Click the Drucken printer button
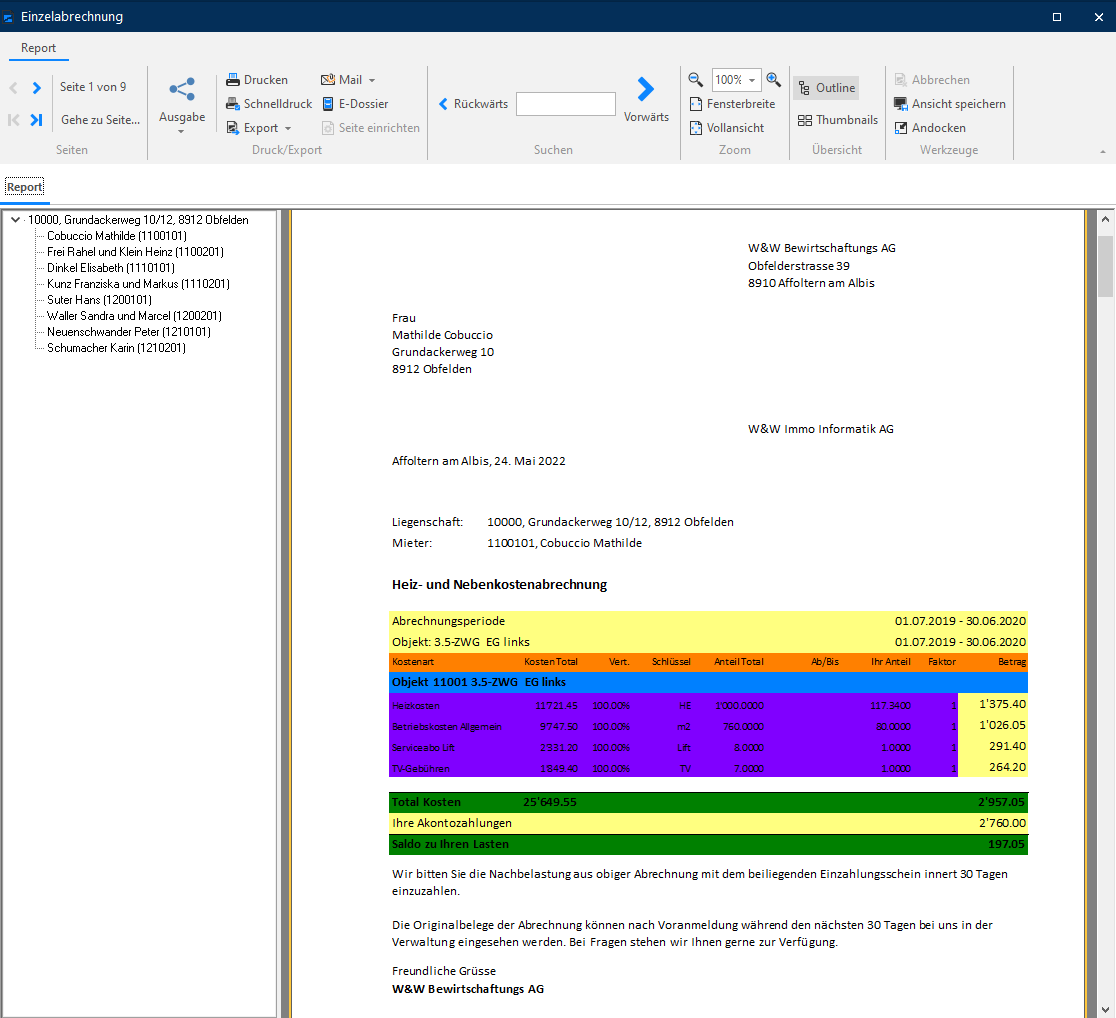The width and height of the screenshot is (1116, 1018). 257,80
